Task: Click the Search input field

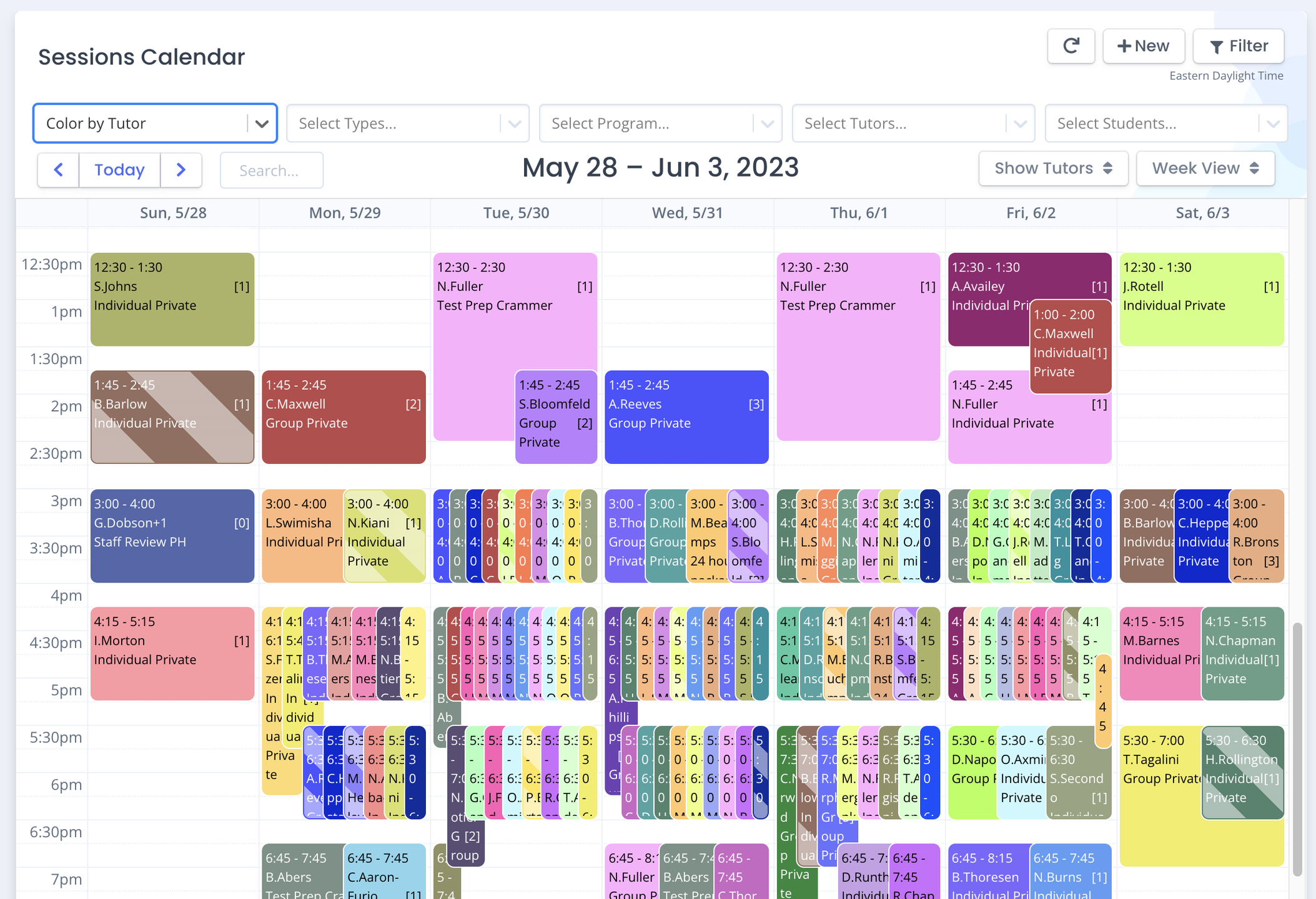Action: tap(272, 170)
